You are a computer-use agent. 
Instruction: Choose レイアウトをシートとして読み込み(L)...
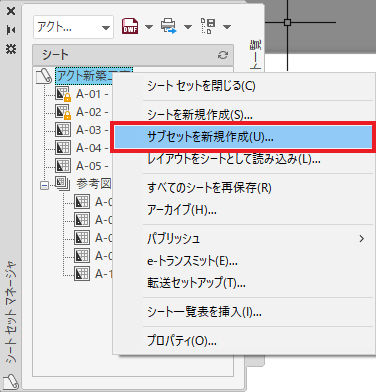point(244,159)
